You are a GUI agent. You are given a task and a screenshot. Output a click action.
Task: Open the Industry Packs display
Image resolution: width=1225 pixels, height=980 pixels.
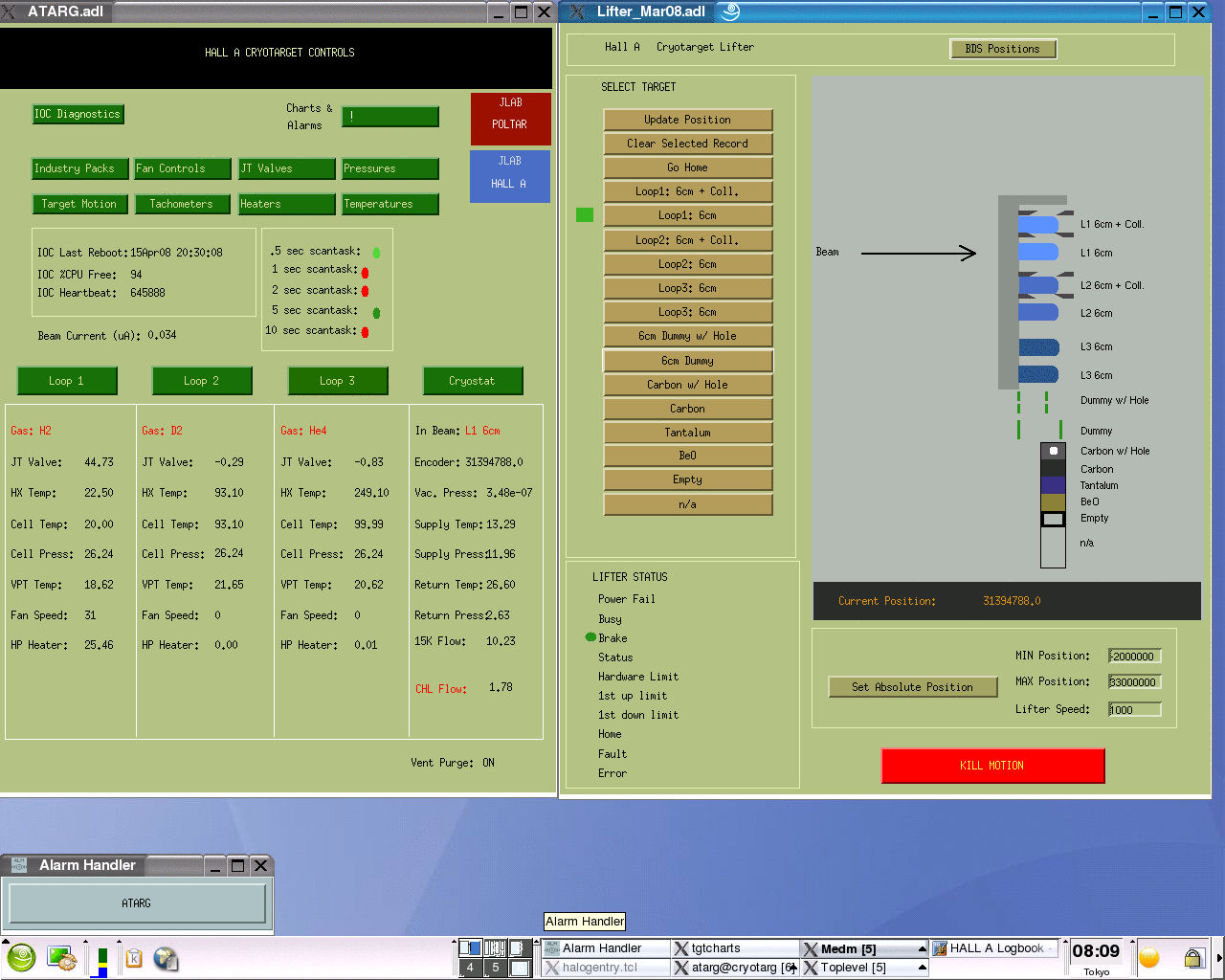tap(80, 168)
